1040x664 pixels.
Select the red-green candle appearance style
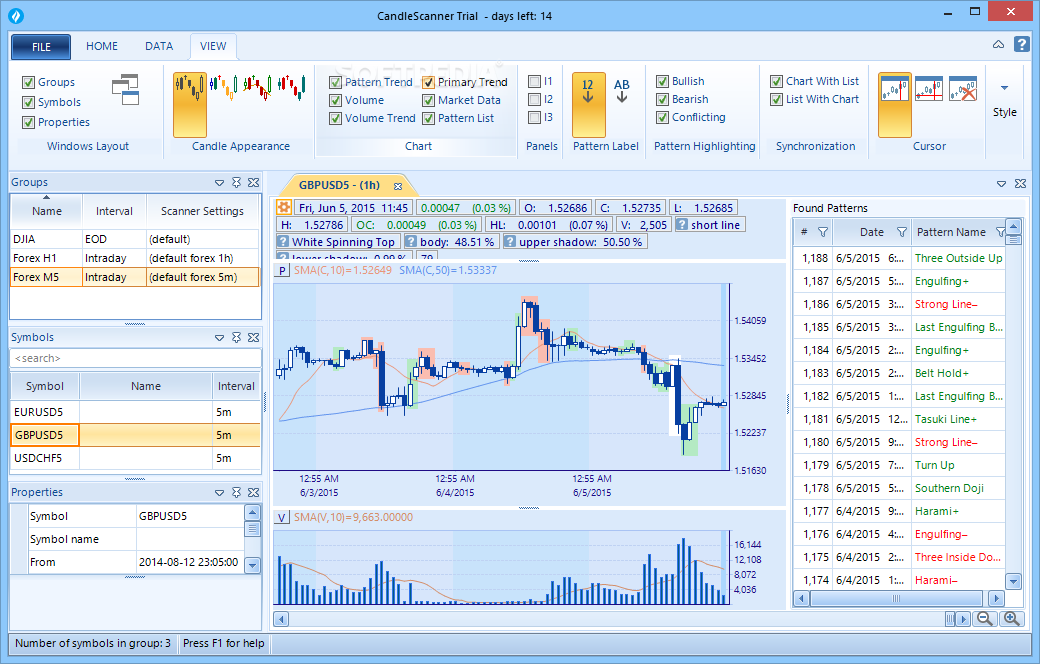coord(257,86)
